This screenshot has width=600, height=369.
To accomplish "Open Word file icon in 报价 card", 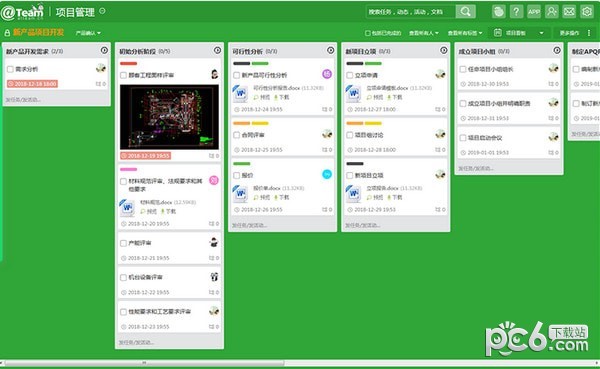I will point(240,194).
